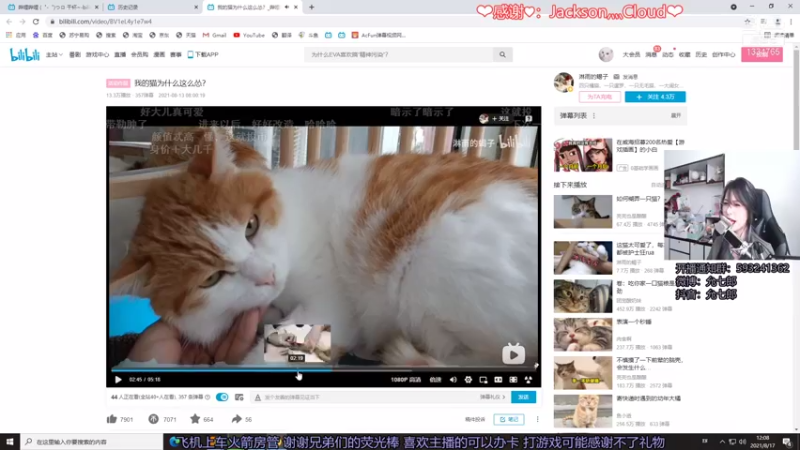The image size is (800, 450).
Task: Open 消息 messages link
Action: [x=651, y=55]
